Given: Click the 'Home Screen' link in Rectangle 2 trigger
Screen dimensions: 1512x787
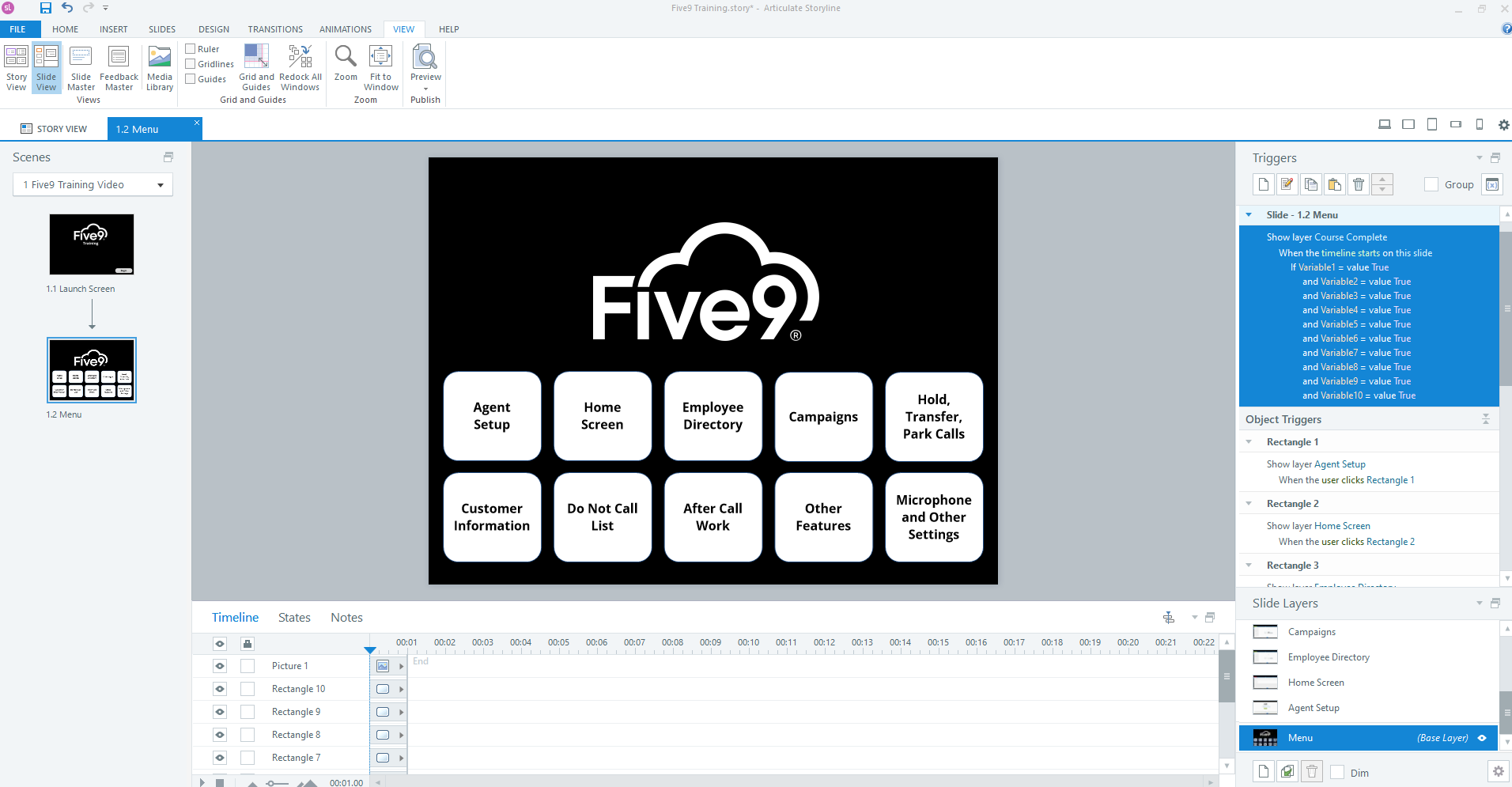Looking at the screenshot, I should coord(1342,526).
